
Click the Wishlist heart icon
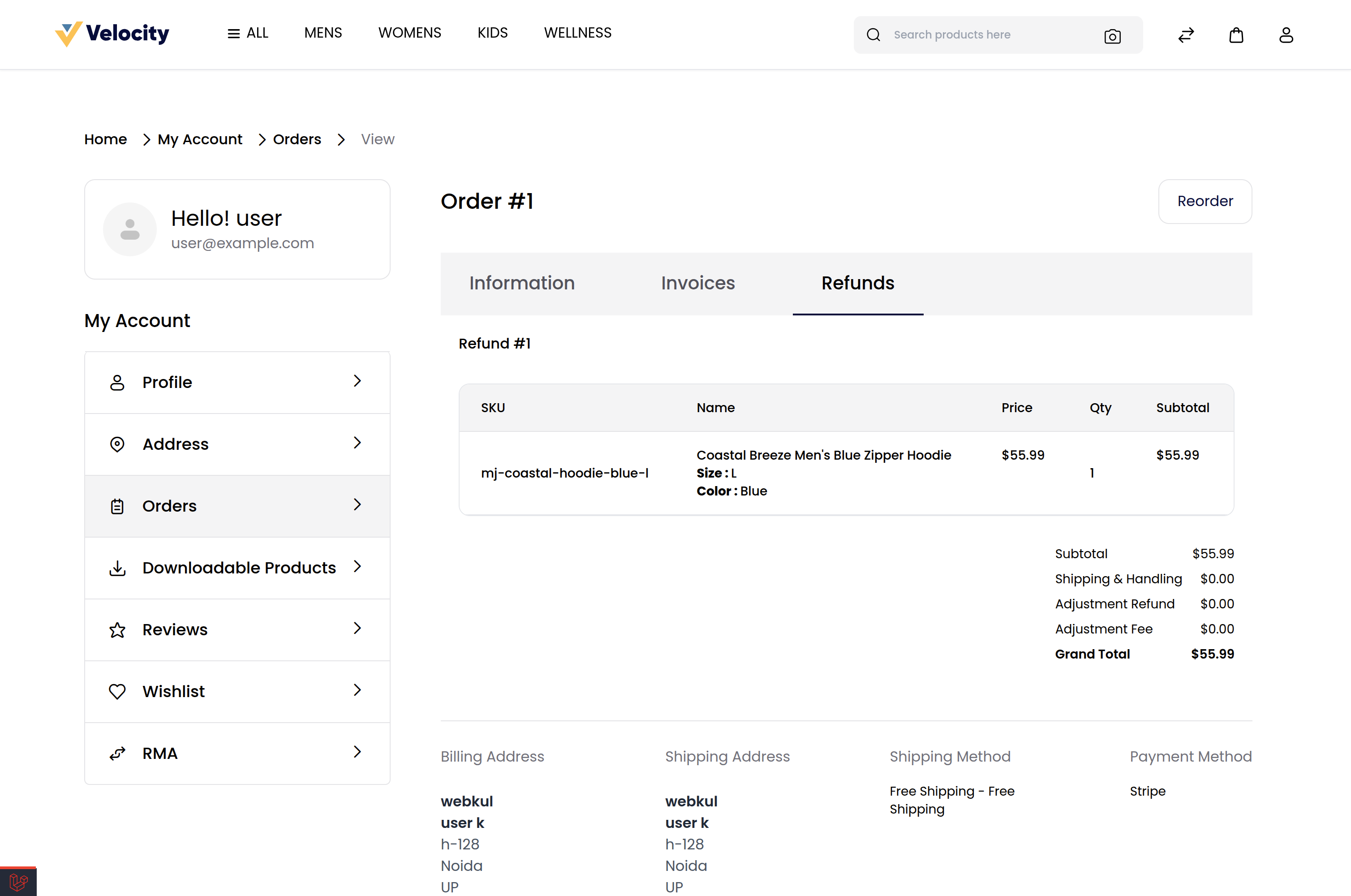point(117,691)
